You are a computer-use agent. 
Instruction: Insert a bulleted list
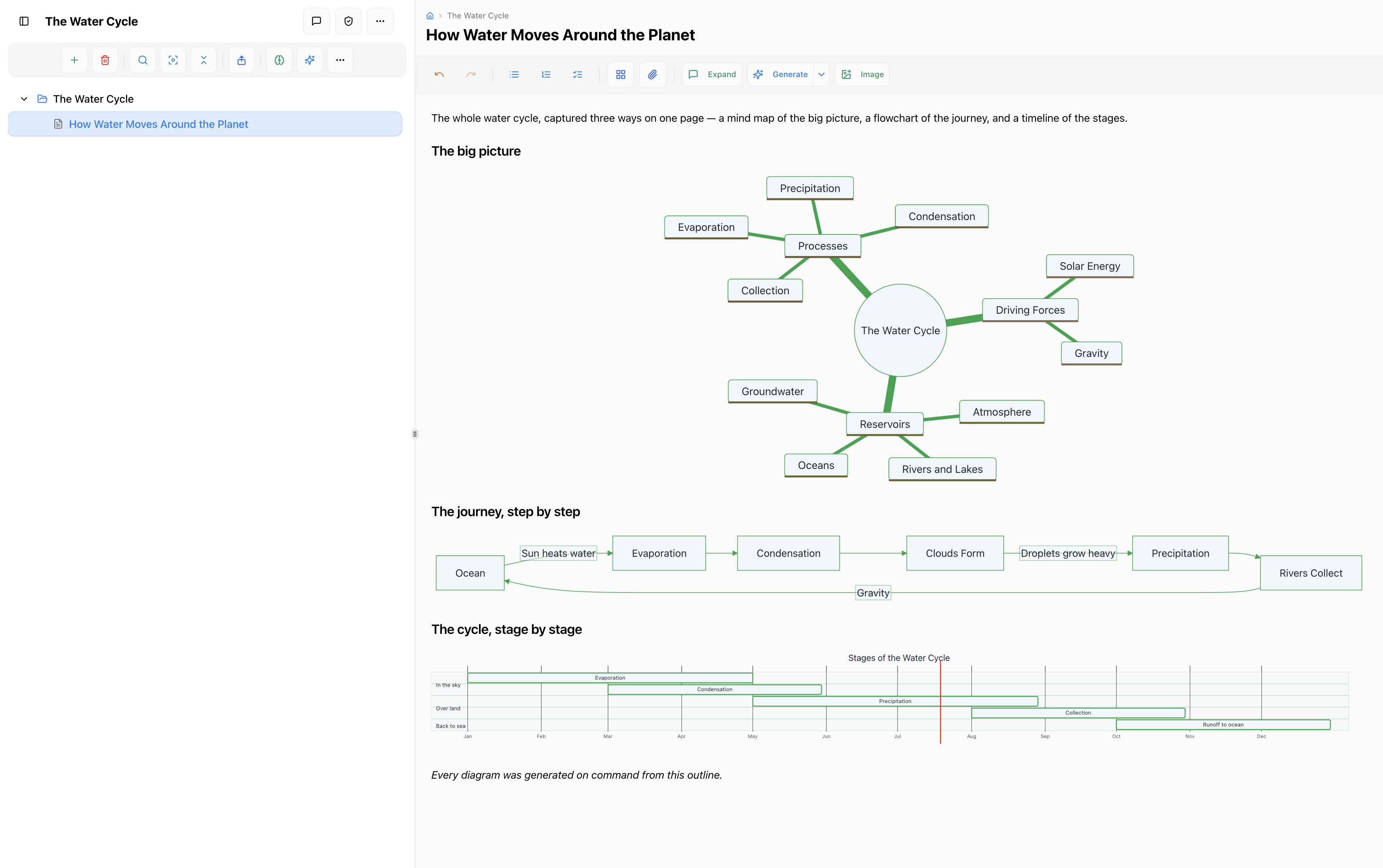click(x=514, y=75)
